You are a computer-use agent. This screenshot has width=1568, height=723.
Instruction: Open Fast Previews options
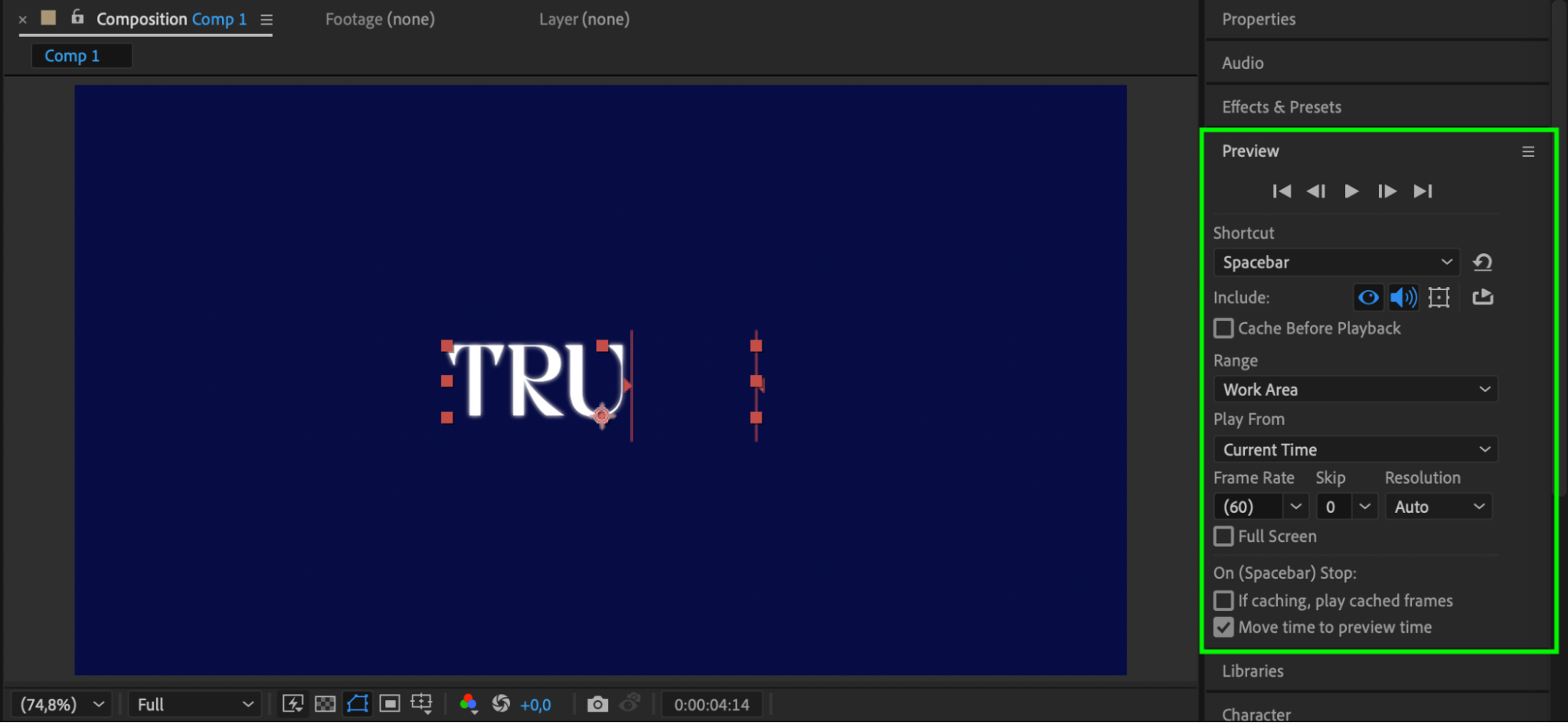click(x=292, y=703)
